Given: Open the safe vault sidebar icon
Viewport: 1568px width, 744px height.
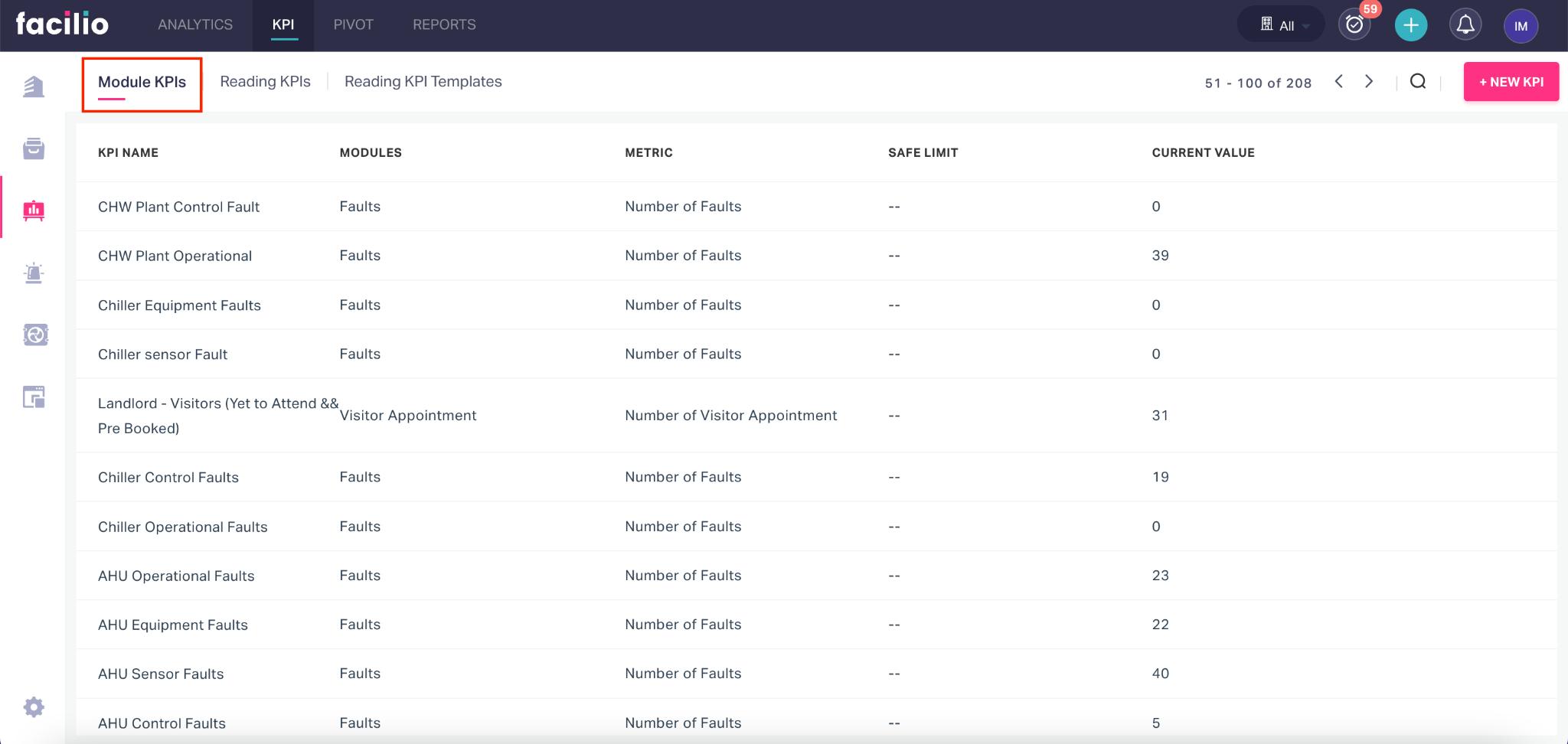Looking at the screenshot, I should [35, 334].
